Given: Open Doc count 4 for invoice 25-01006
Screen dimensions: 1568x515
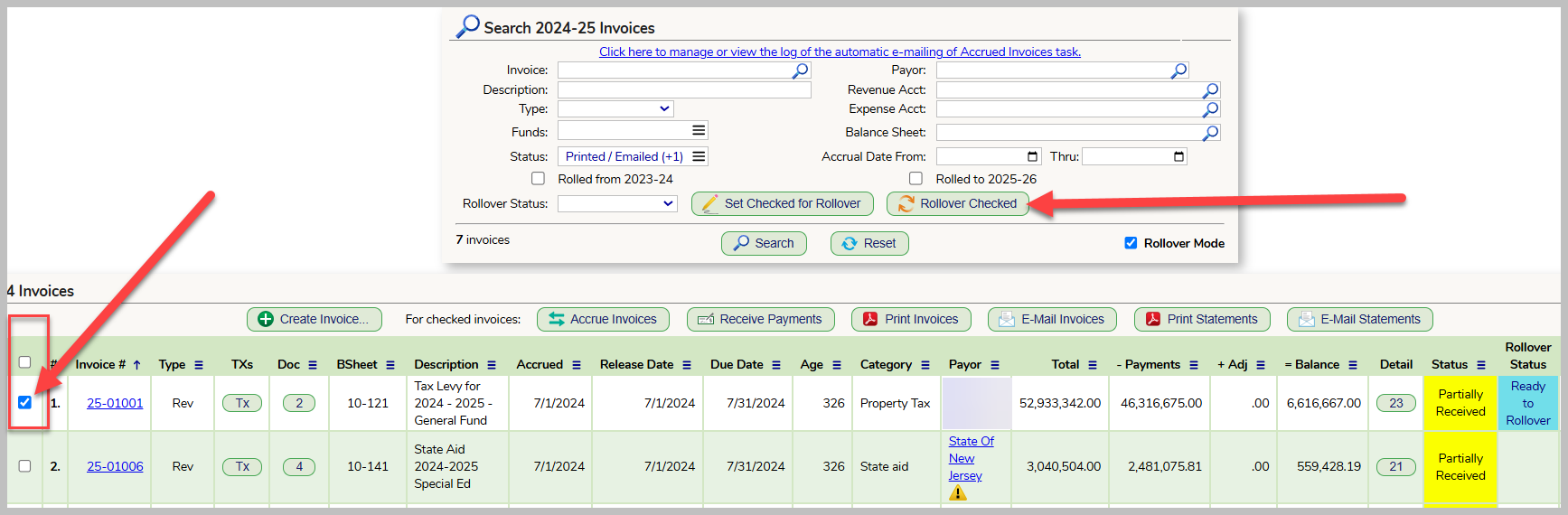Looking at the screenshot, I should [x=299, y=466].
